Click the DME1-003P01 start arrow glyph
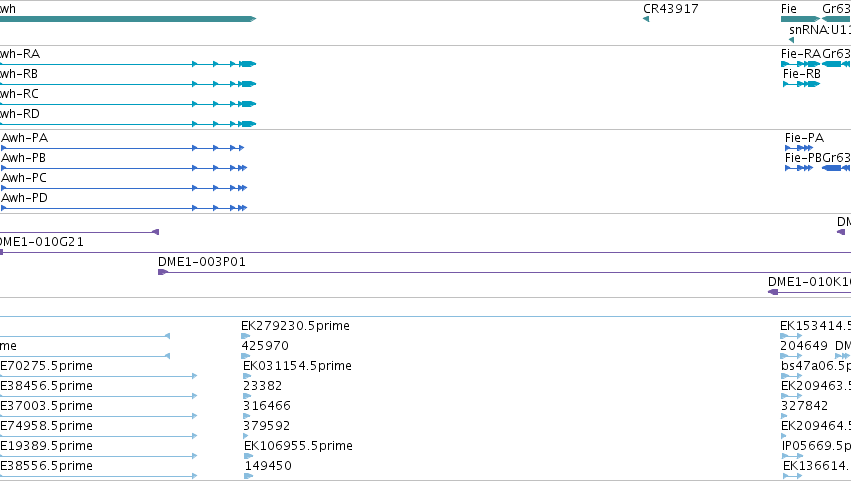This screenshot has width=851, height=481. (163, 272)
